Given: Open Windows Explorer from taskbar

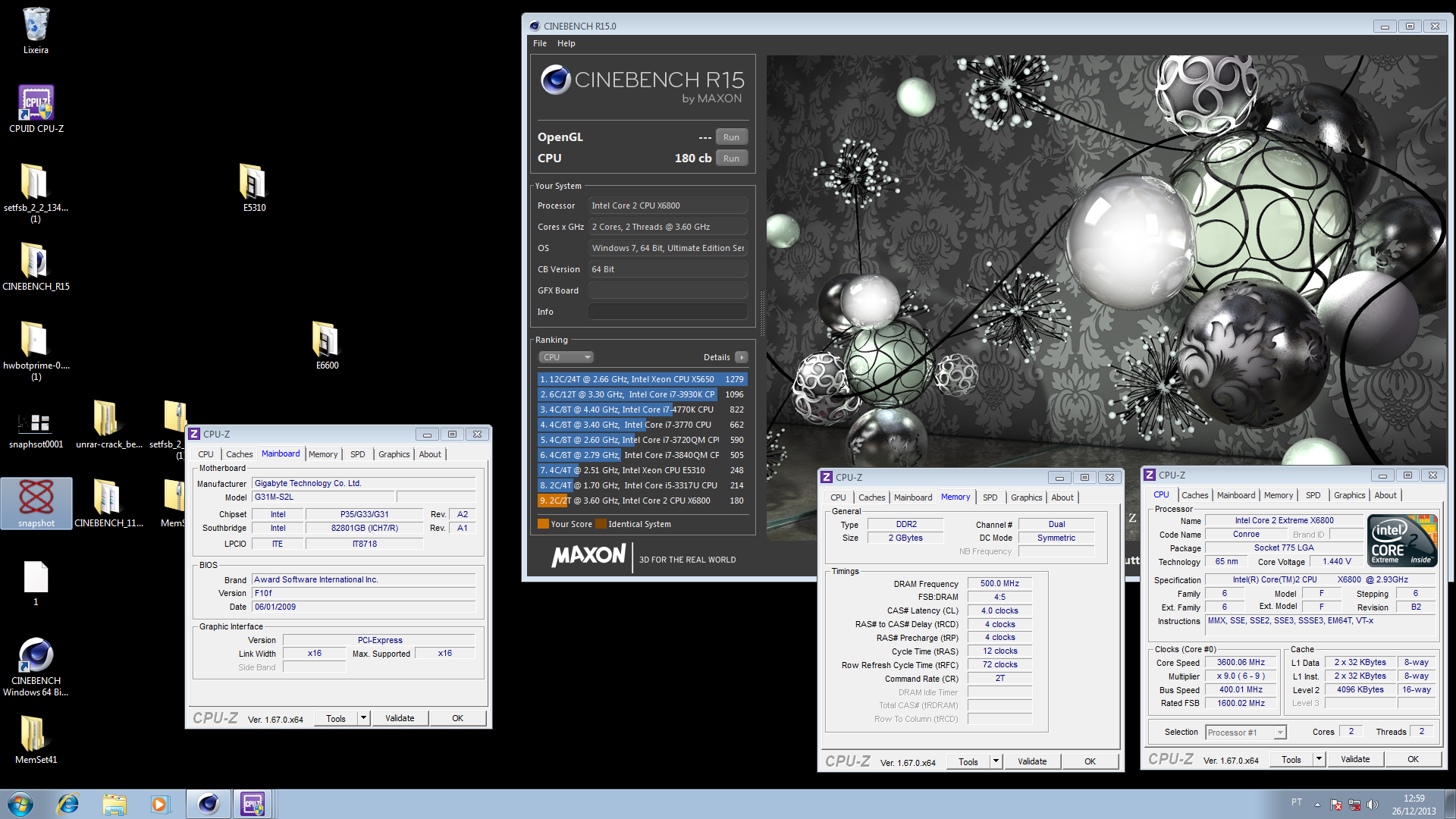Looking at the screenshot, I should click(x=115, y=804).
